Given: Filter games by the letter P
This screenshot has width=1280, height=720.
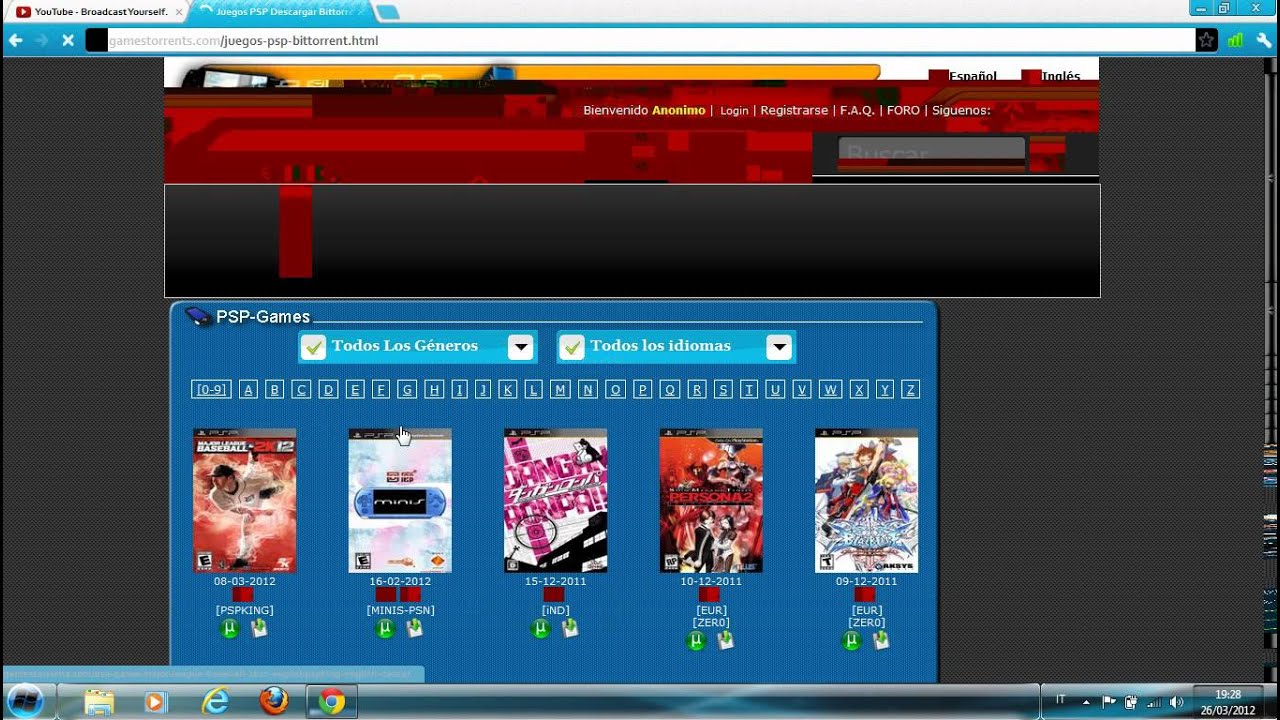Looking at the screenshot, I should 643,389.
